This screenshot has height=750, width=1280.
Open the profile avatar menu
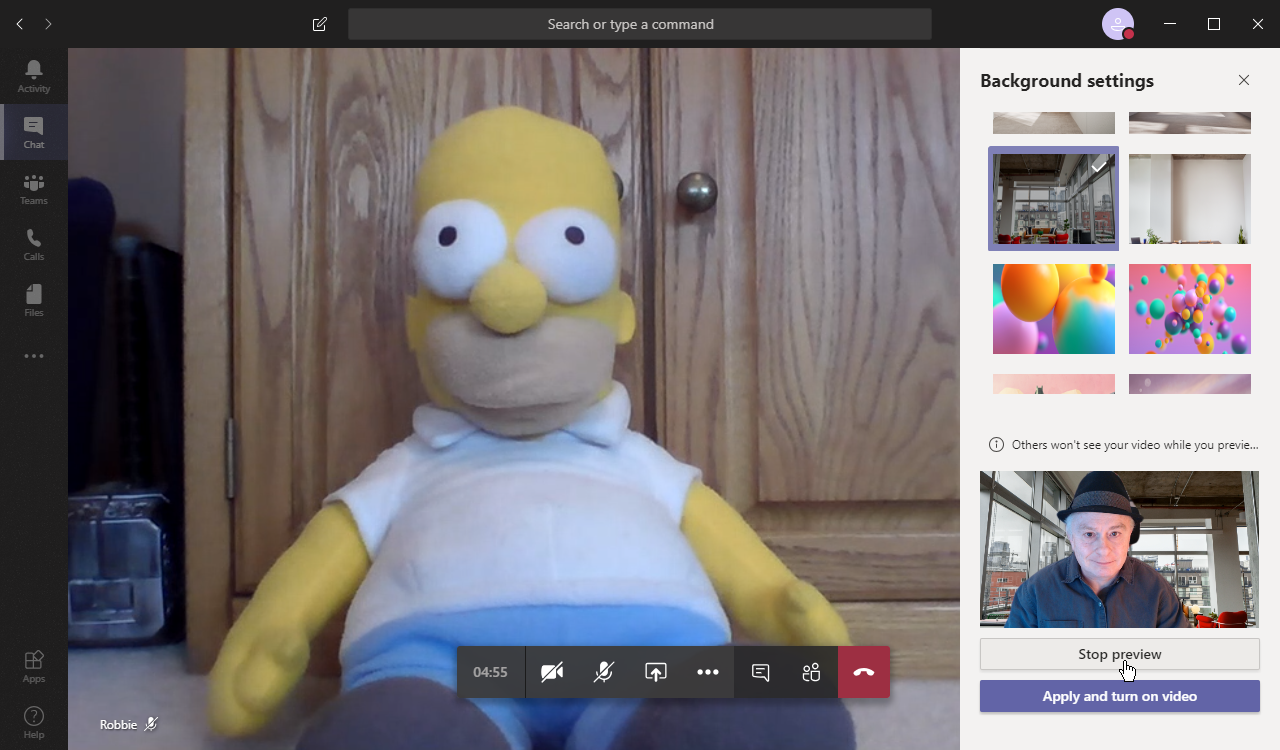click(1118, 24)
